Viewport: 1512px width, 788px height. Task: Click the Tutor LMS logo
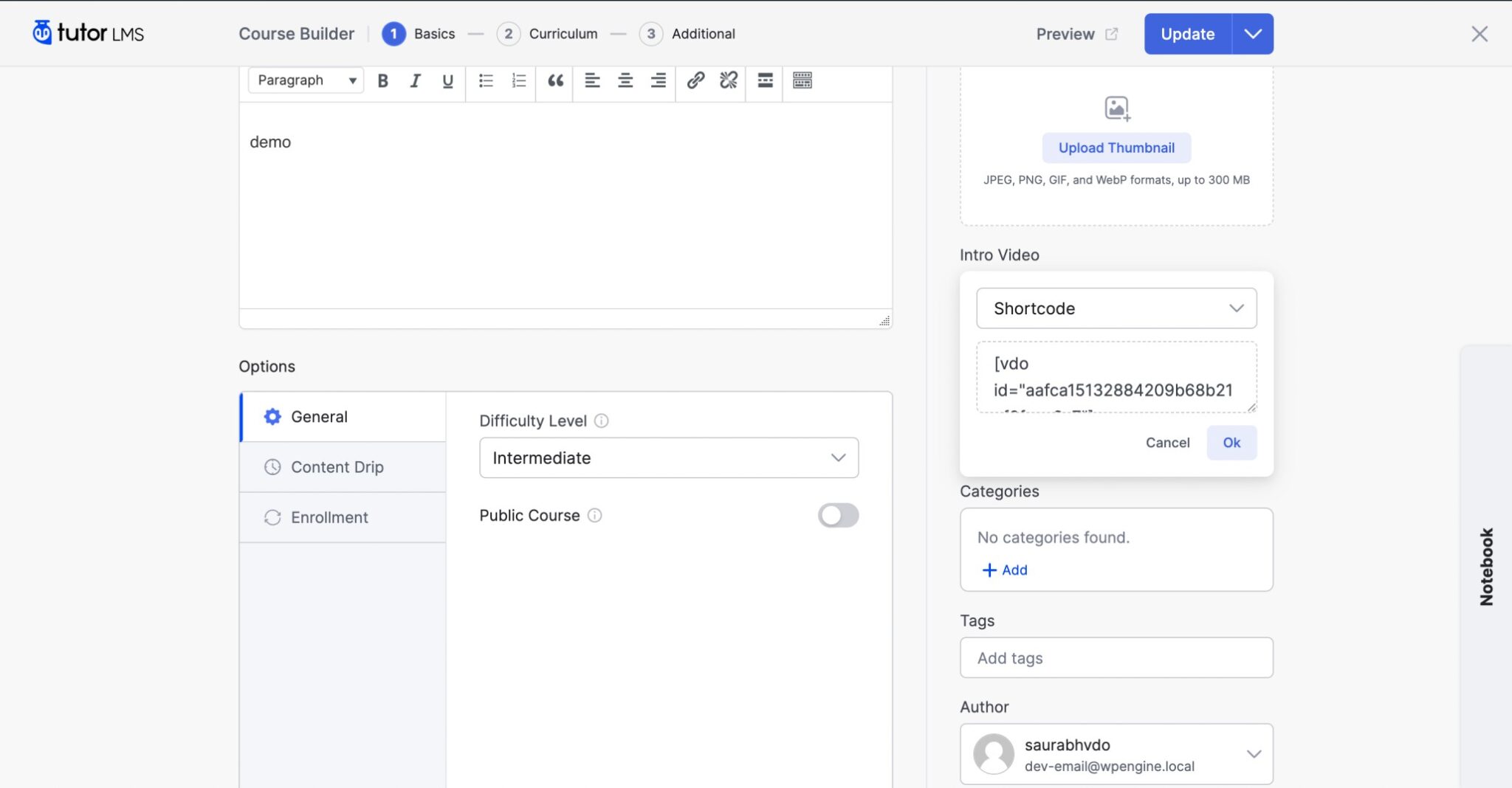(86, 32)
